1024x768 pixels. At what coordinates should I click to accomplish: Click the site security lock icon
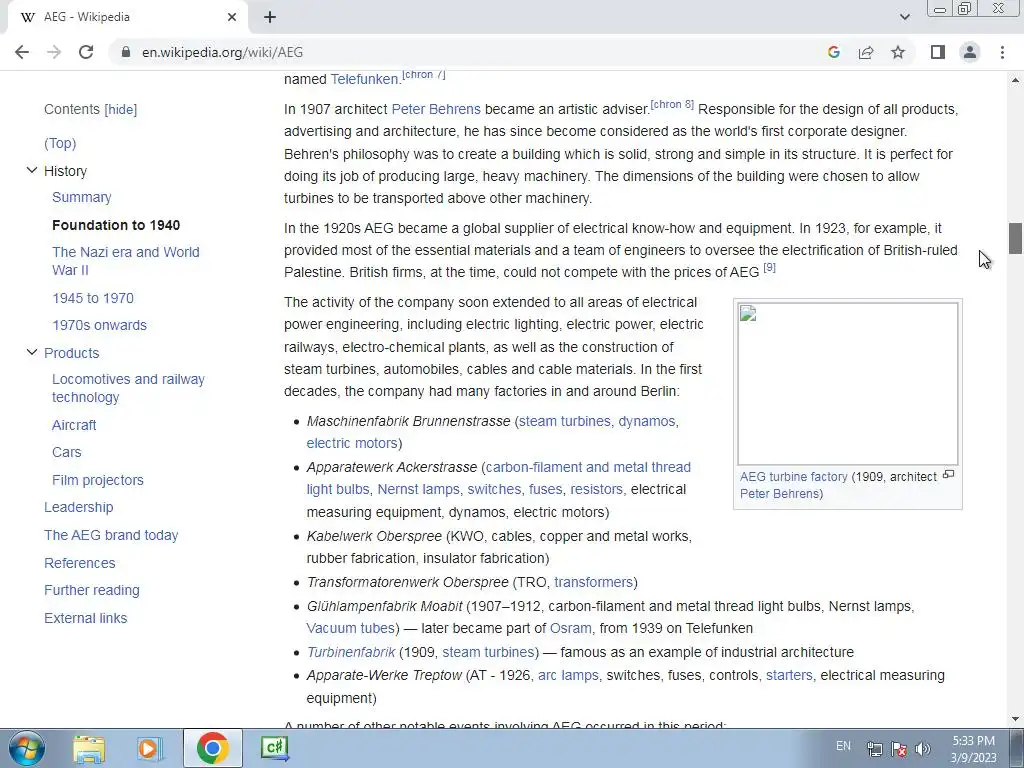pos(126,52)
